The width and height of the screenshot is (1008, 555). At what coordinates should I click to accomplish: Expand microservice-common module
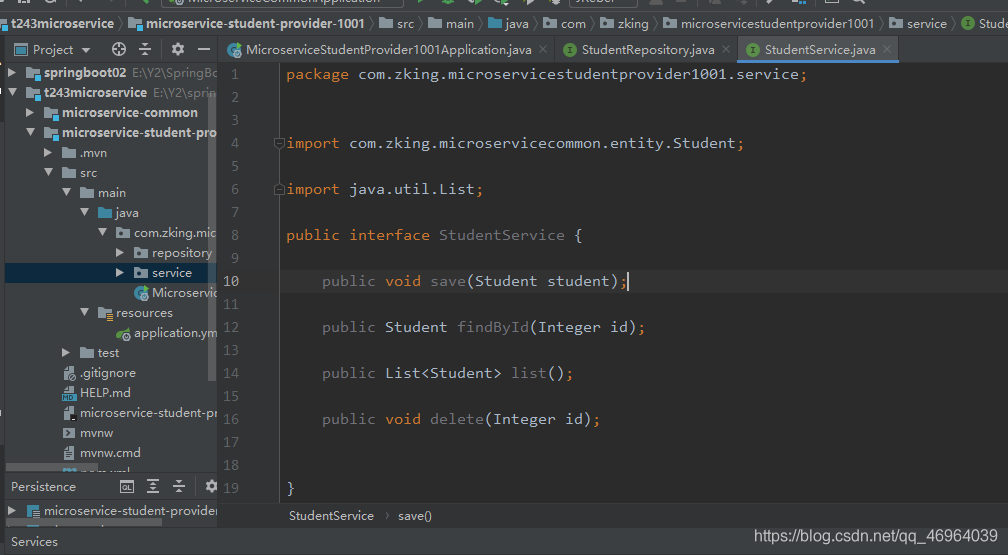(x=30, y=113)
